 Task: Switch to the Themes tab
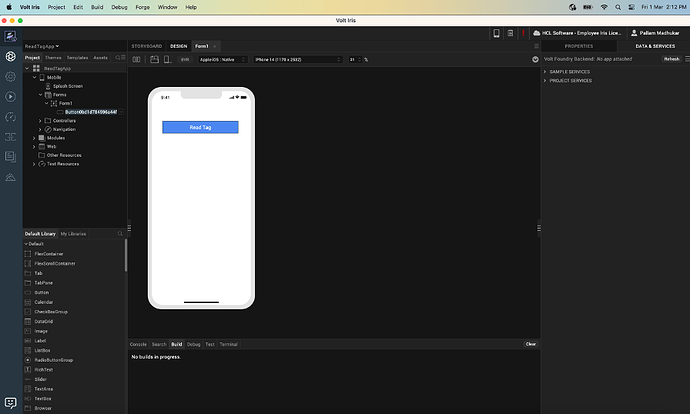click(53, 58)
